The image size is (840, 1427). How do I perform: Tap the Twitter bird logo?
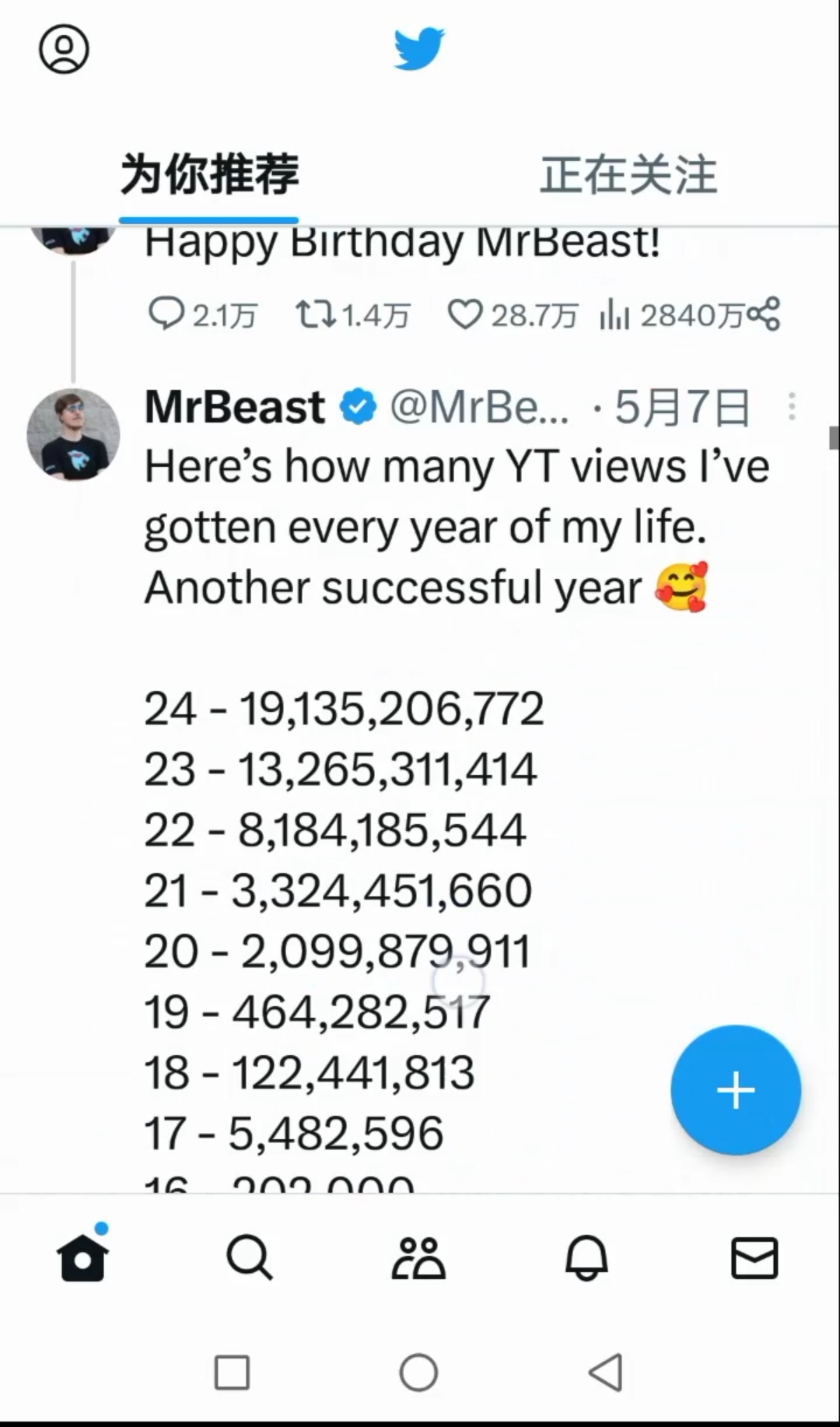[x=418, y=49]
